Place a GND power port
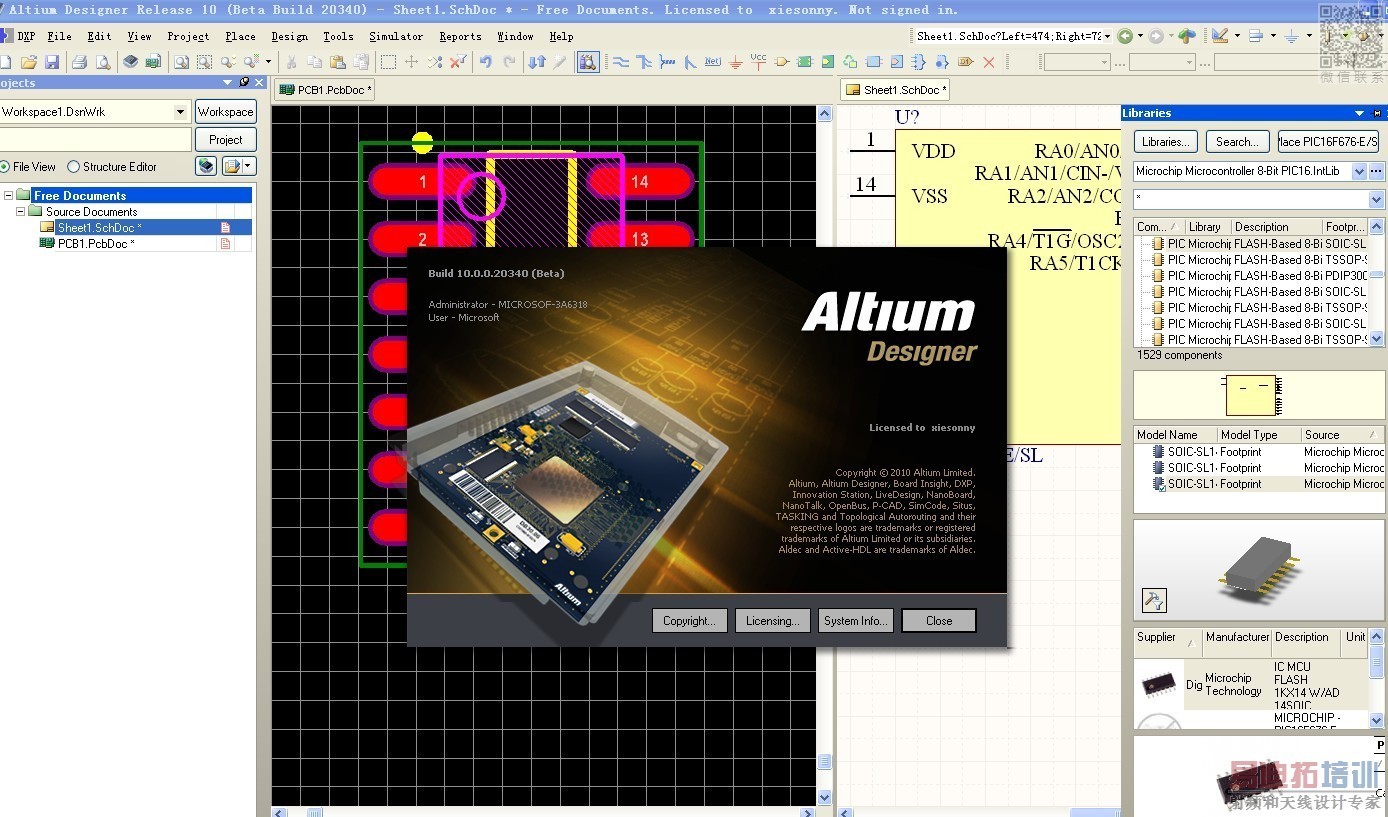The image size is (1388, 817). [736, 62]
